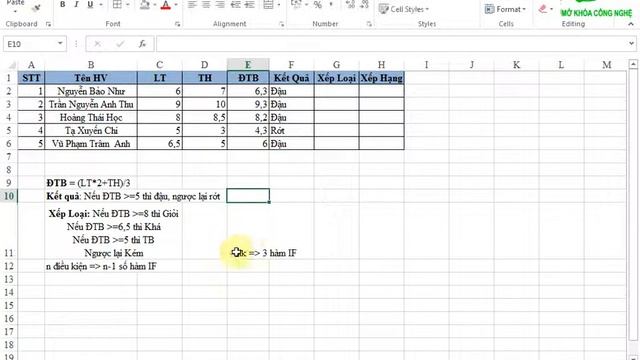Apply Fill Color bucket
Screen dimensions: 640x360
click(145, 4)
